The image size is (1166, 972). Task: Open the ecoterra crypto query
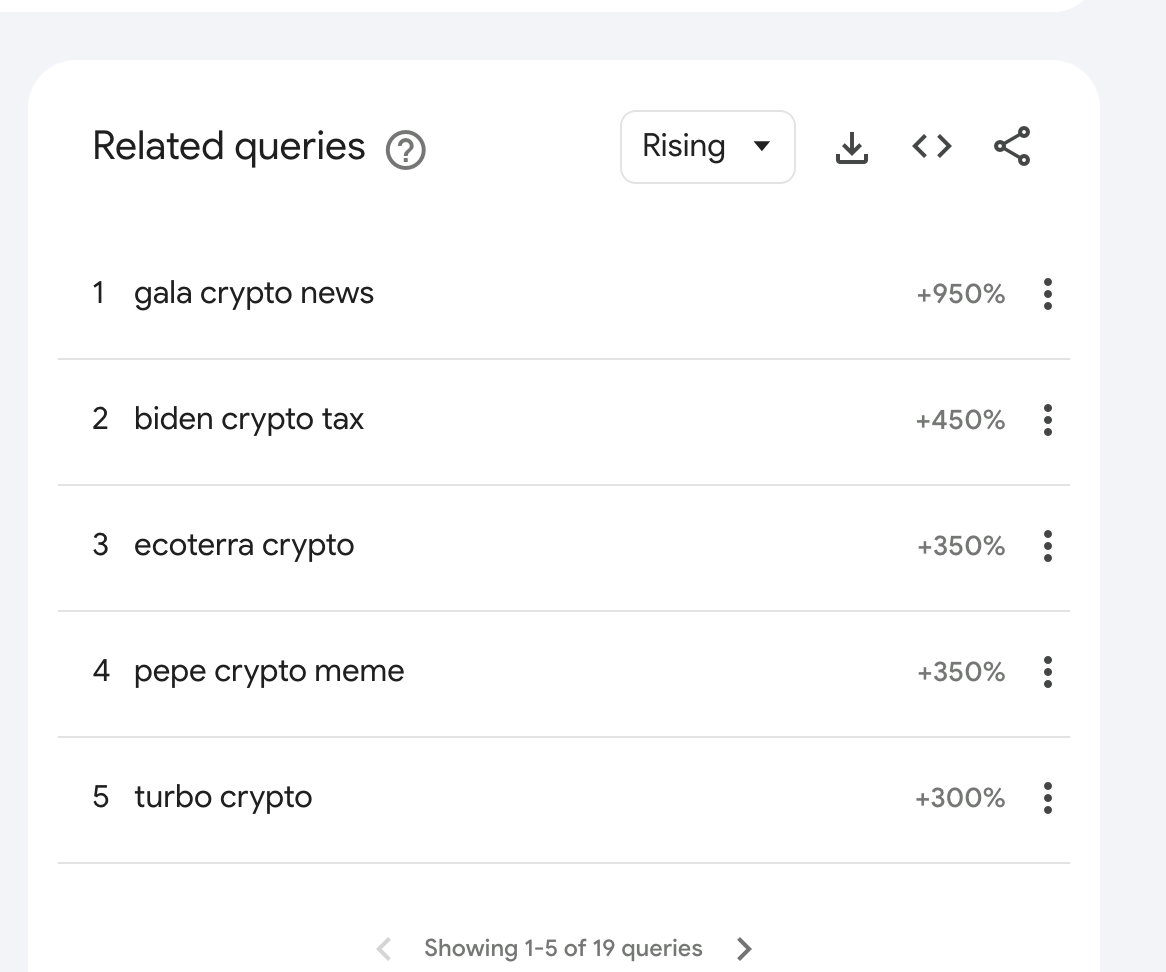click(244, 546)
